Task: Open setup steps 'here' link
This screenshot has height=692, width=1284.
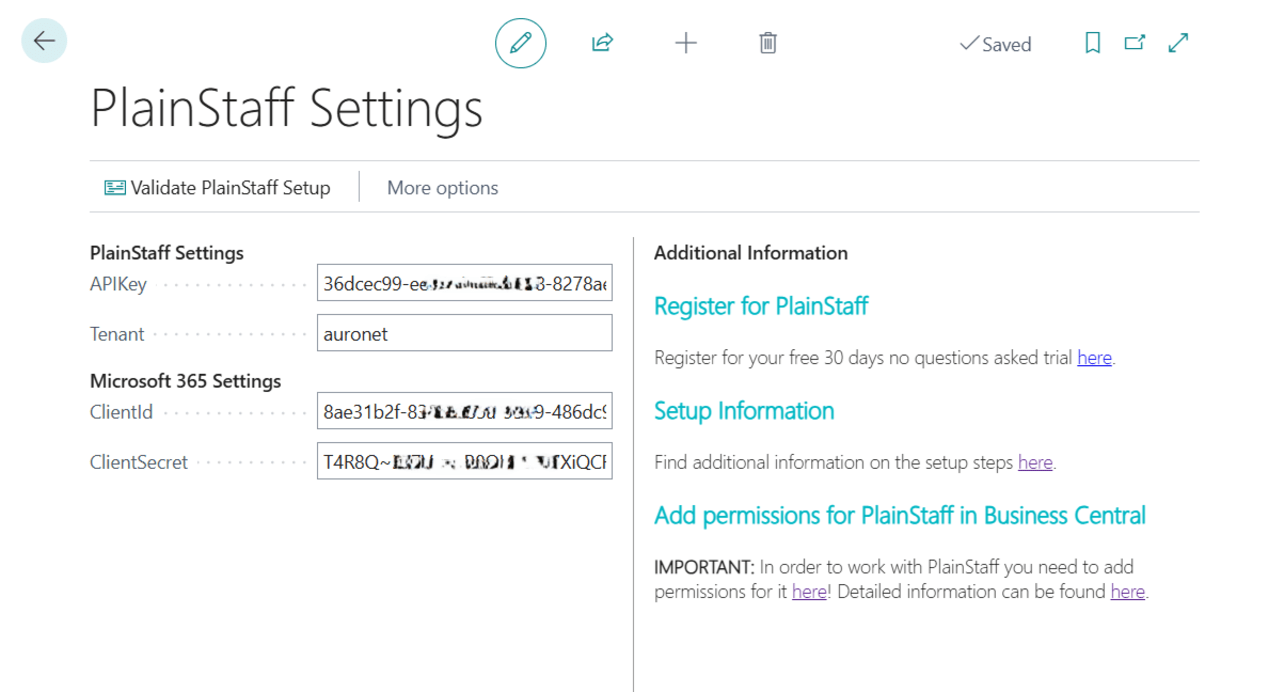Action: (x=1035, y=462)
